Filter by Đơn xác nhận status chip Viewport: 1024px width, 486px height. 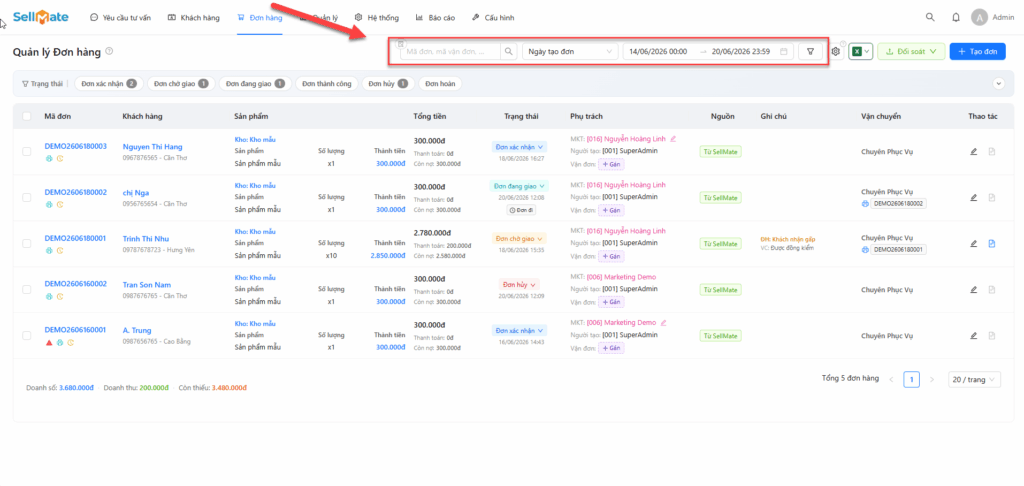pyautogui.click(x=108, y=84)
